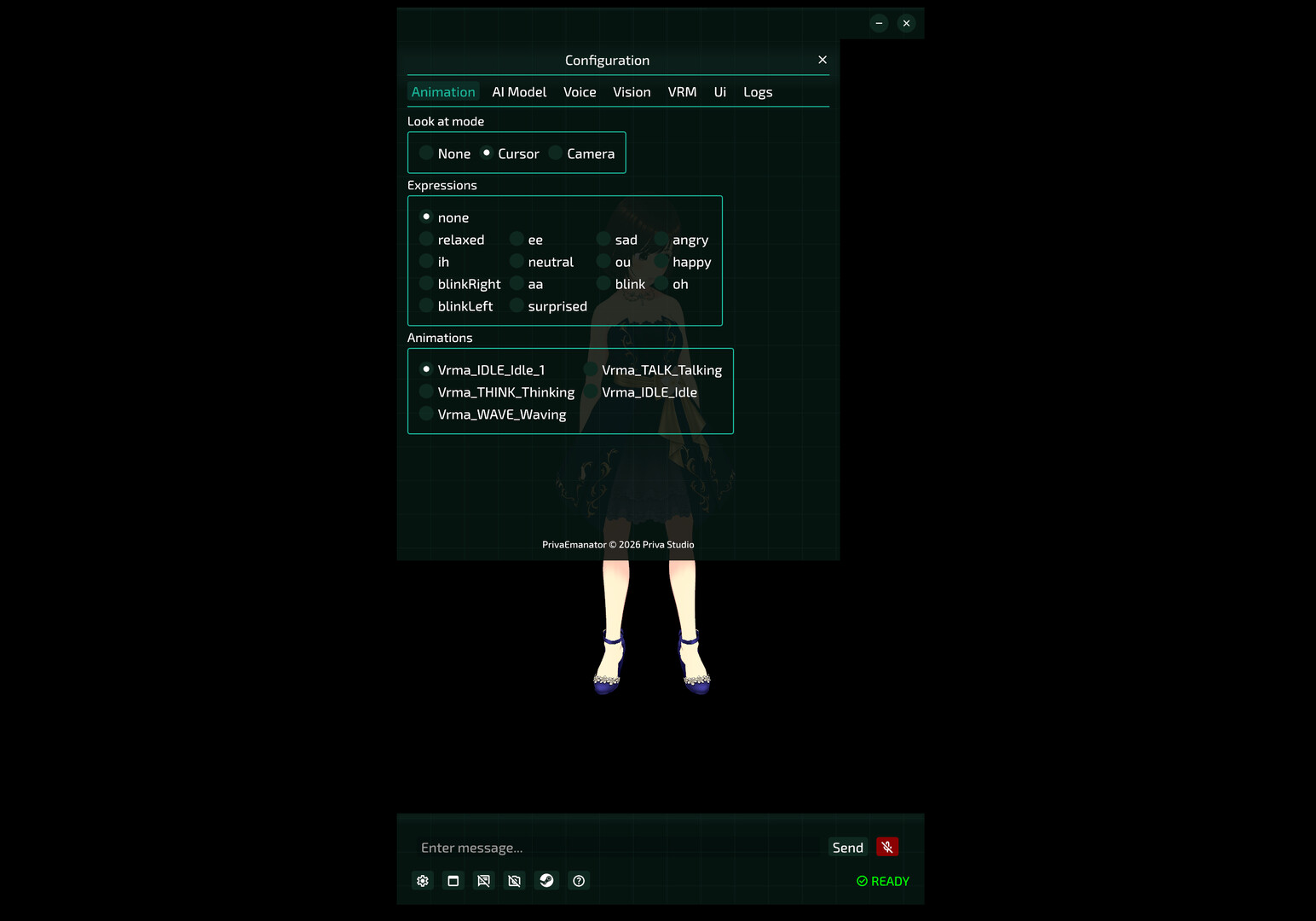Choose the Vrma_IDLE_Idle_1 animation
Image resolution: width=1316 pixels, height=921 pixels.
click(x=482, y=370)
